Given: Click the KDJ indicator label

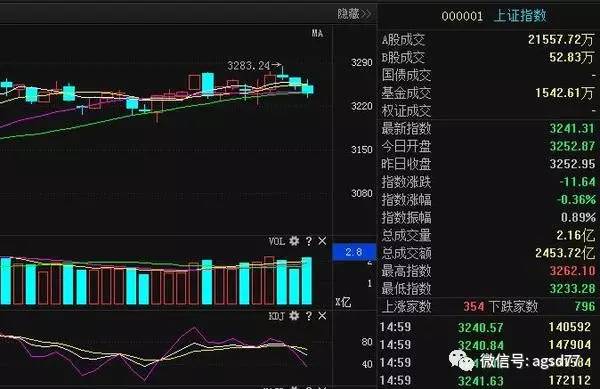Looking at the screenshot, I should click(x=277, y=316).
